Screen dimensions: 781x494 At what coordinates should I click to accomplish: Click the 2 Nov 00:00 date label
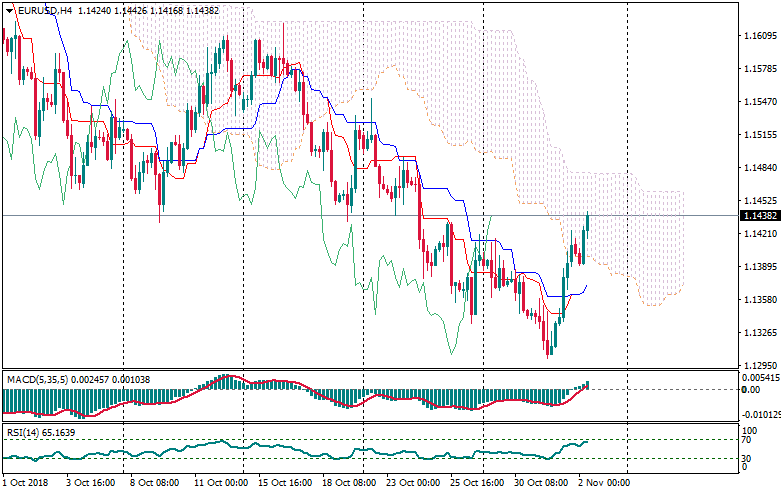[x=603, y=483]
